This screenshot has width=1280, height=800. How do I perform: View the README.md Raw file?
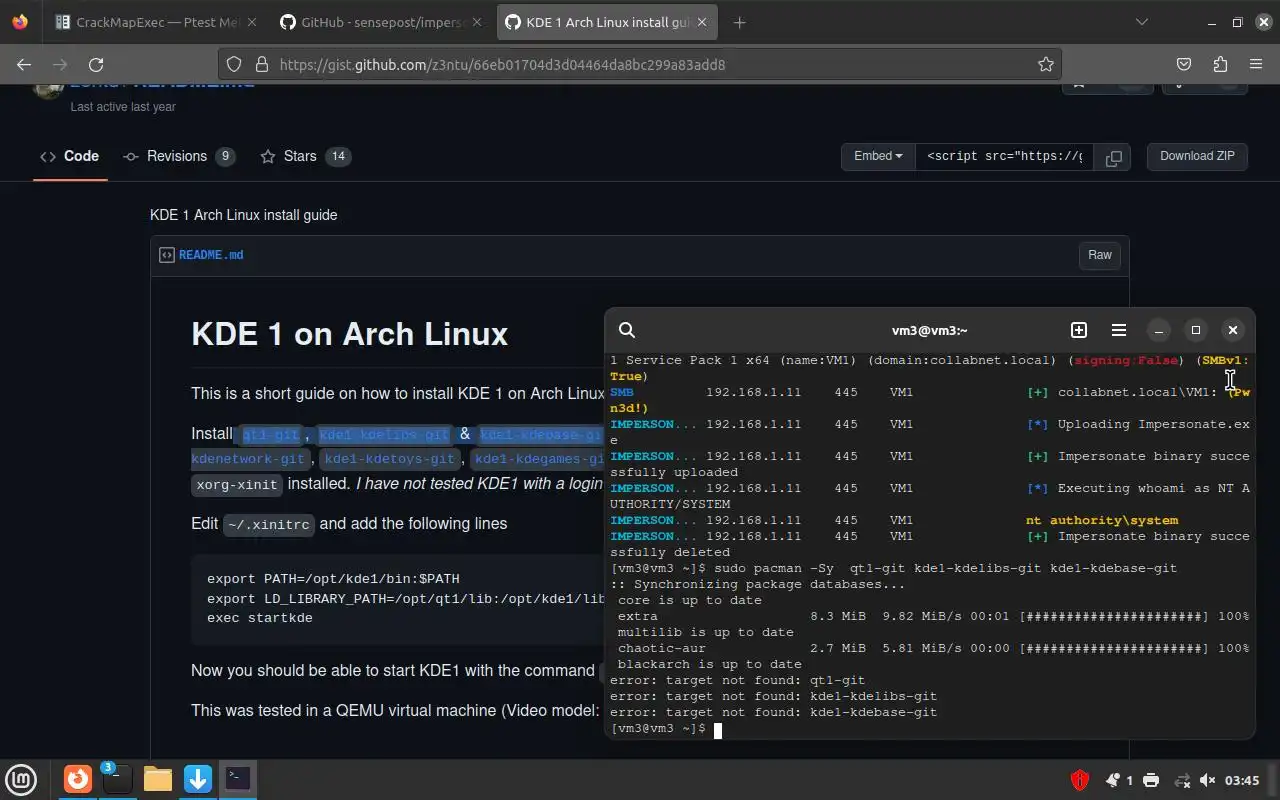point(1100,255)
